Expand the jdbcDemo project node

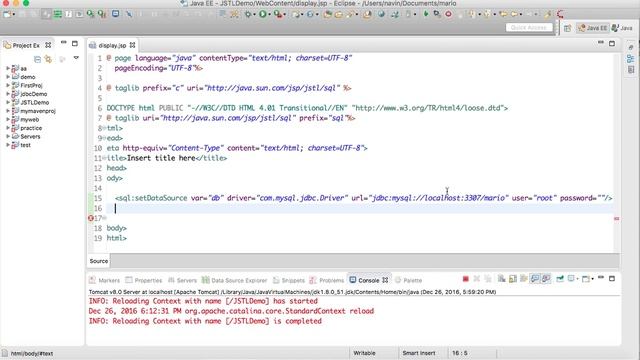(8, 94)
